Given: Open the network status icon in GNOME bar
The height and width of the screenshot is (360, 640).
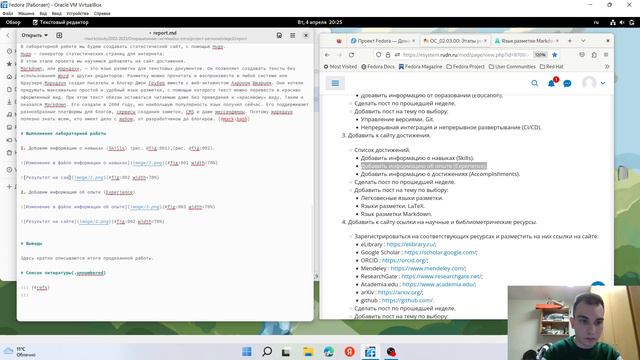Looking at the screenshot, I should click(613, 22).
